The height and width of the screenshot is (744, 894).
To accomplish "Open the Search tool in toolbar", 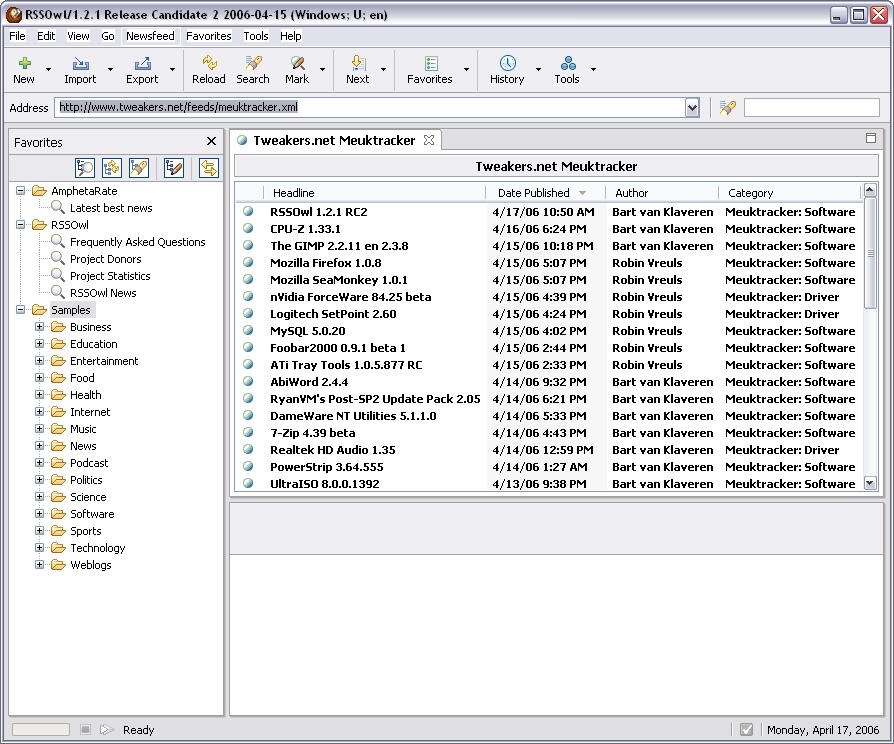I will point(252,64).
